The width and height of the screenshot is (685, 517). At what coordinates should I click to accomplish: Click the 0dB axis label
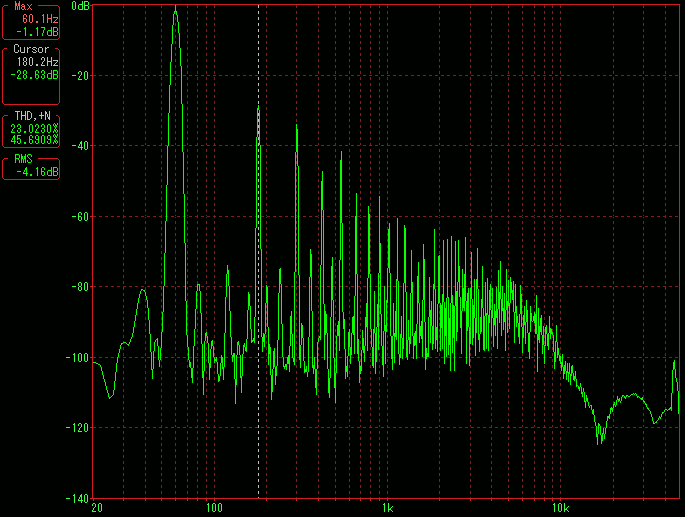coord(80,6)
